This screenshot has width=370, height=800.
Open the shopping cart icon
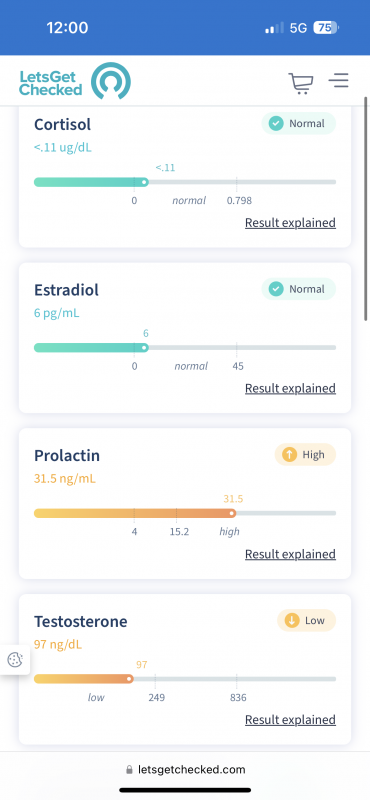(301, 83)
